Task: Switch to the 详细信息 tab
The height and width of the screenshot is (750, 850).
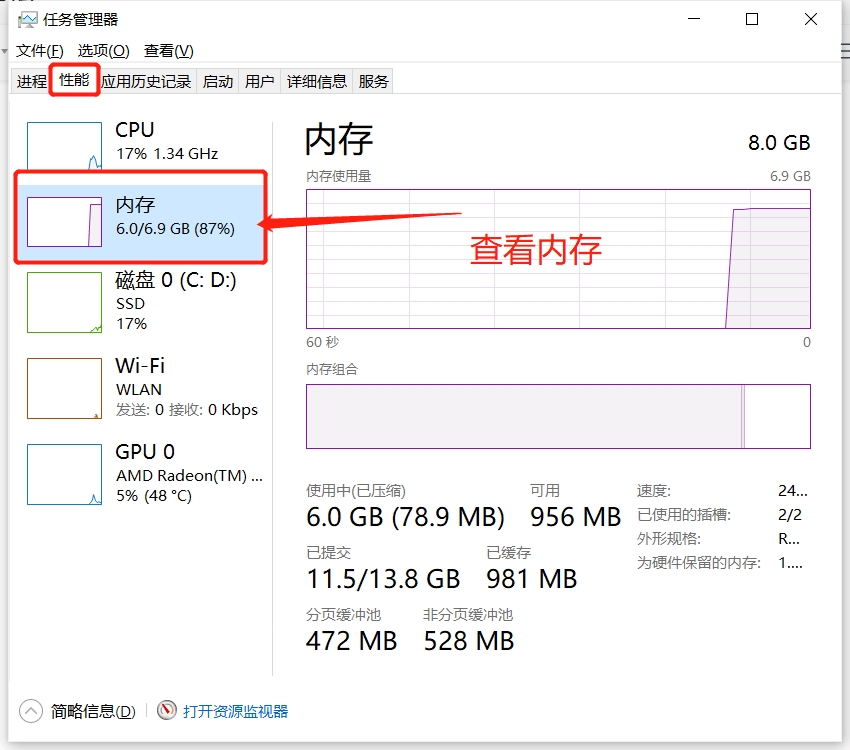Action: 317,81
